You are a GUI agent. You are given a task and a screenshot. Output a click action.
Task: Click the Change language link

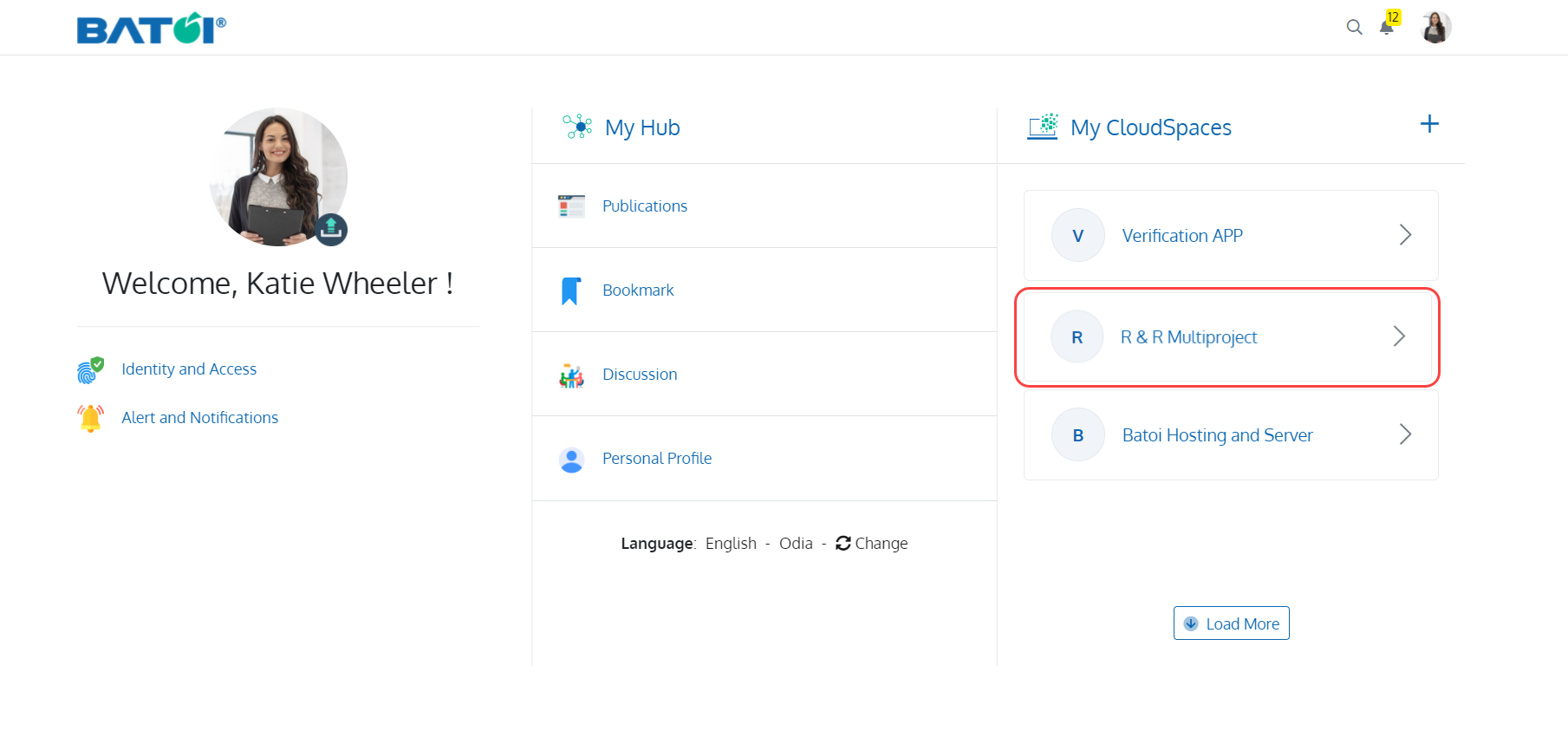click(x=871, y=544)
